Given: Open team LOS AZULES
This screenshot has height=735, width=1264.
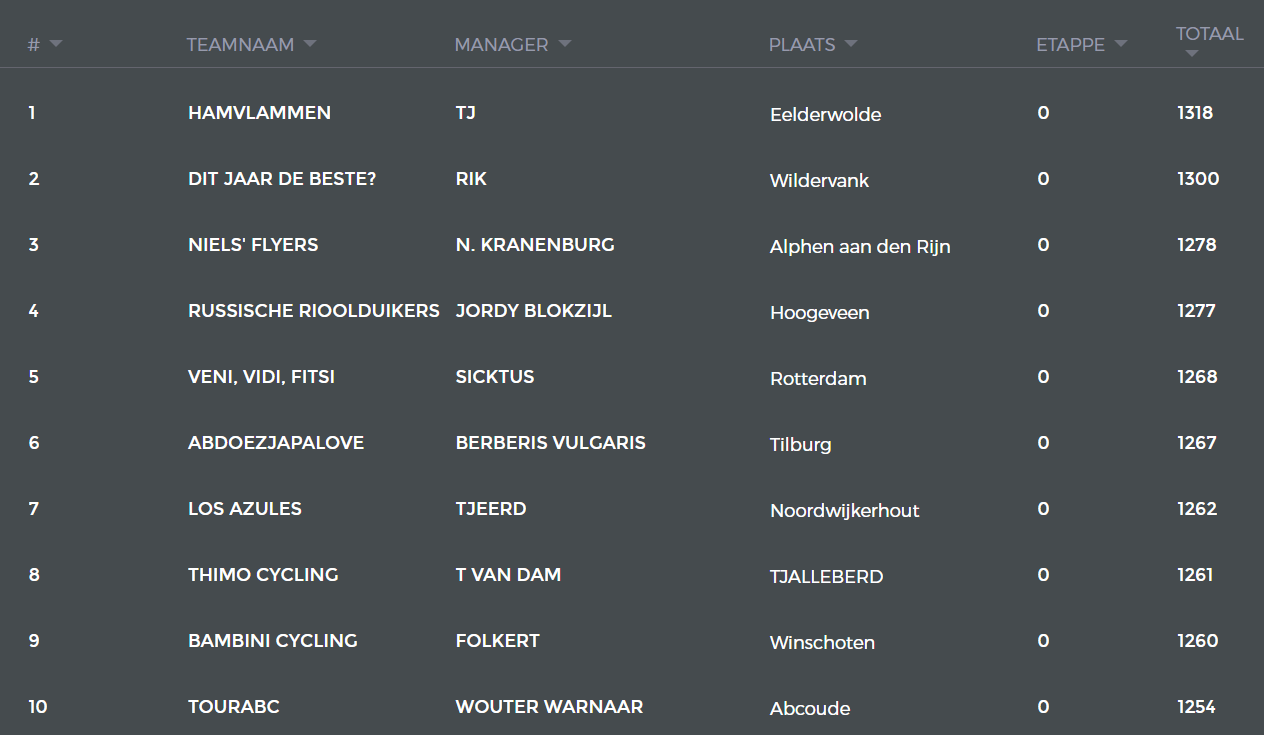Looking at the screenshot, I should (x=245, y=509).
